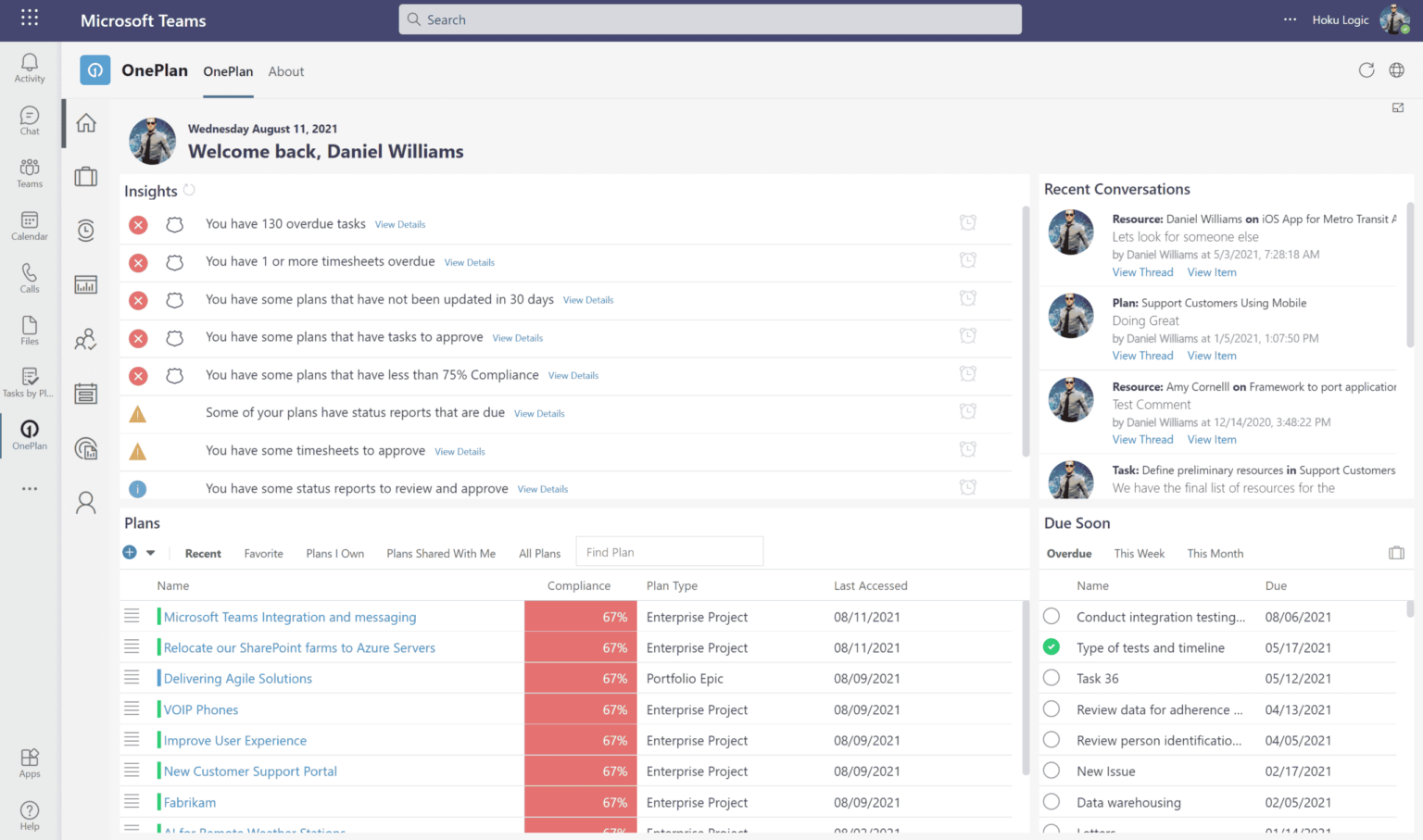Viewport: 1423px width, 840px height.
Task: Open row menu for Delivering Agile Solutions
Action: 132,678
